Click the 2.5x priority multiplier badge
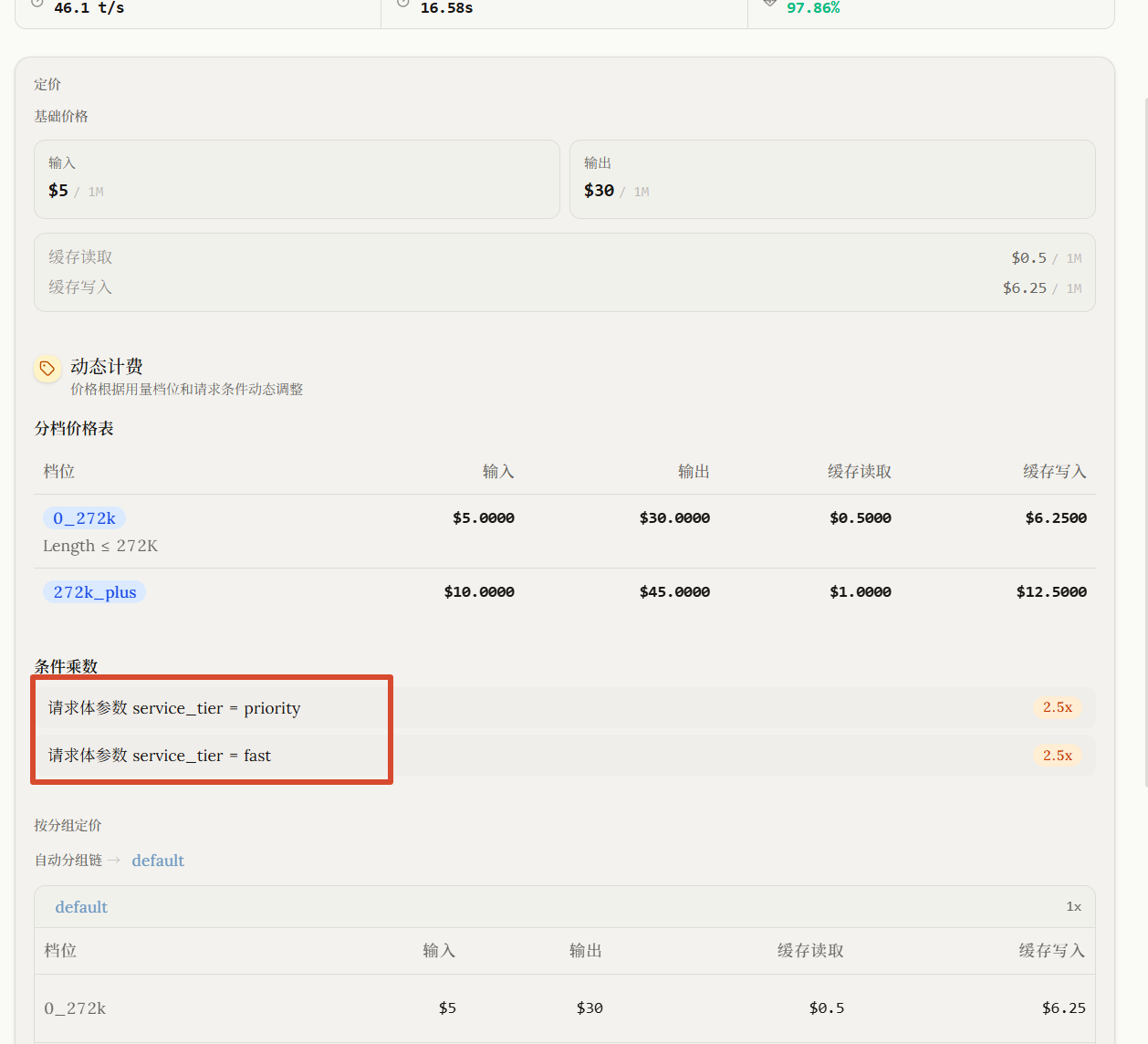This screenshot has height=1044, width=1148. pyautogui.click(x=1057, y=707)
